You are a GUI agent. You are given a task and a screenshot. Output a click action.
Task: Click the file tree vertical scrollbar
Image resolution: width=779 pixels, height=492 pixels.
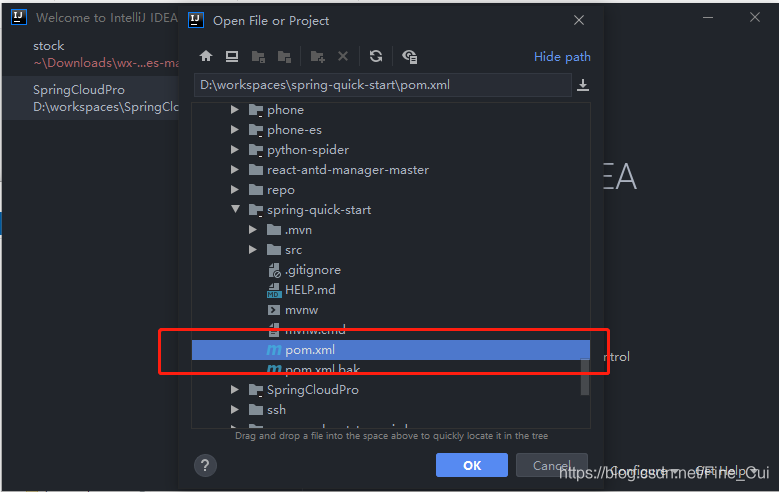coord(585,377)
